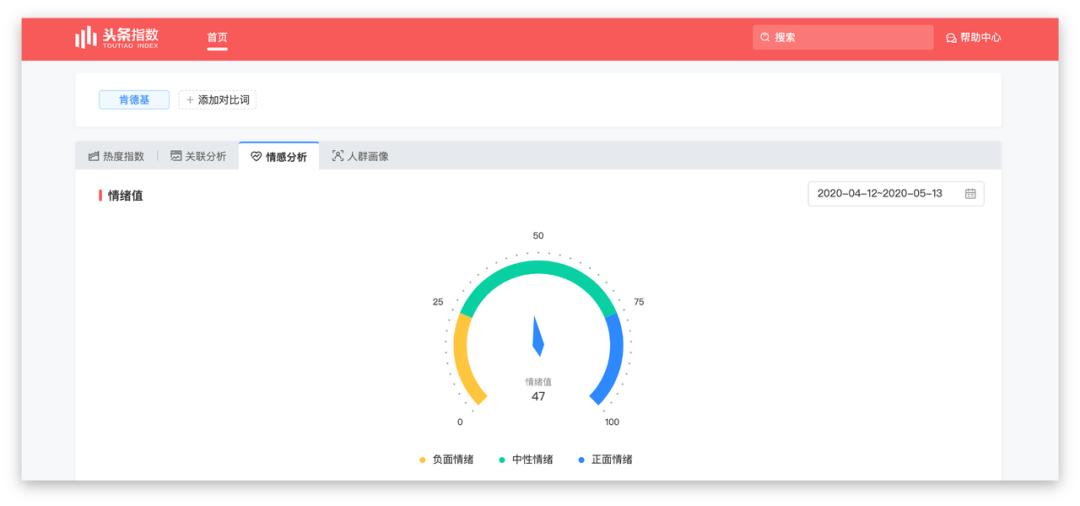Open the 首页 navigation tab
This screenshot has height=506, width=1080.
click(x=217, y=37)
